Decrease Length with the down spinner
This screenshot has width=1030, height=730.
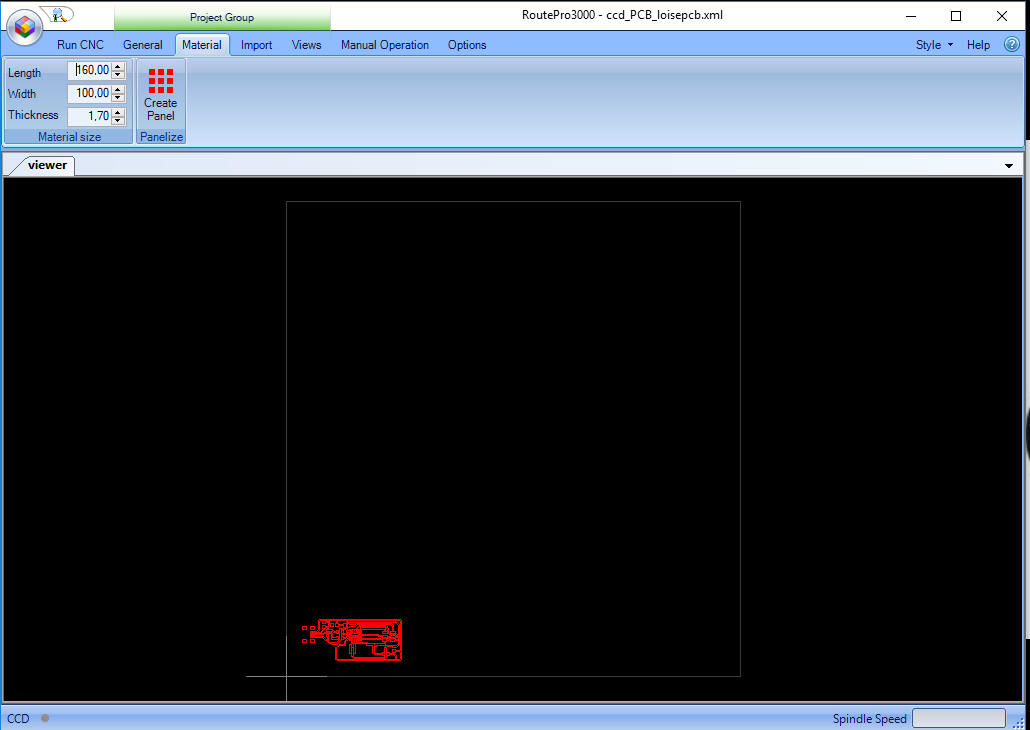tap(118, 75)
